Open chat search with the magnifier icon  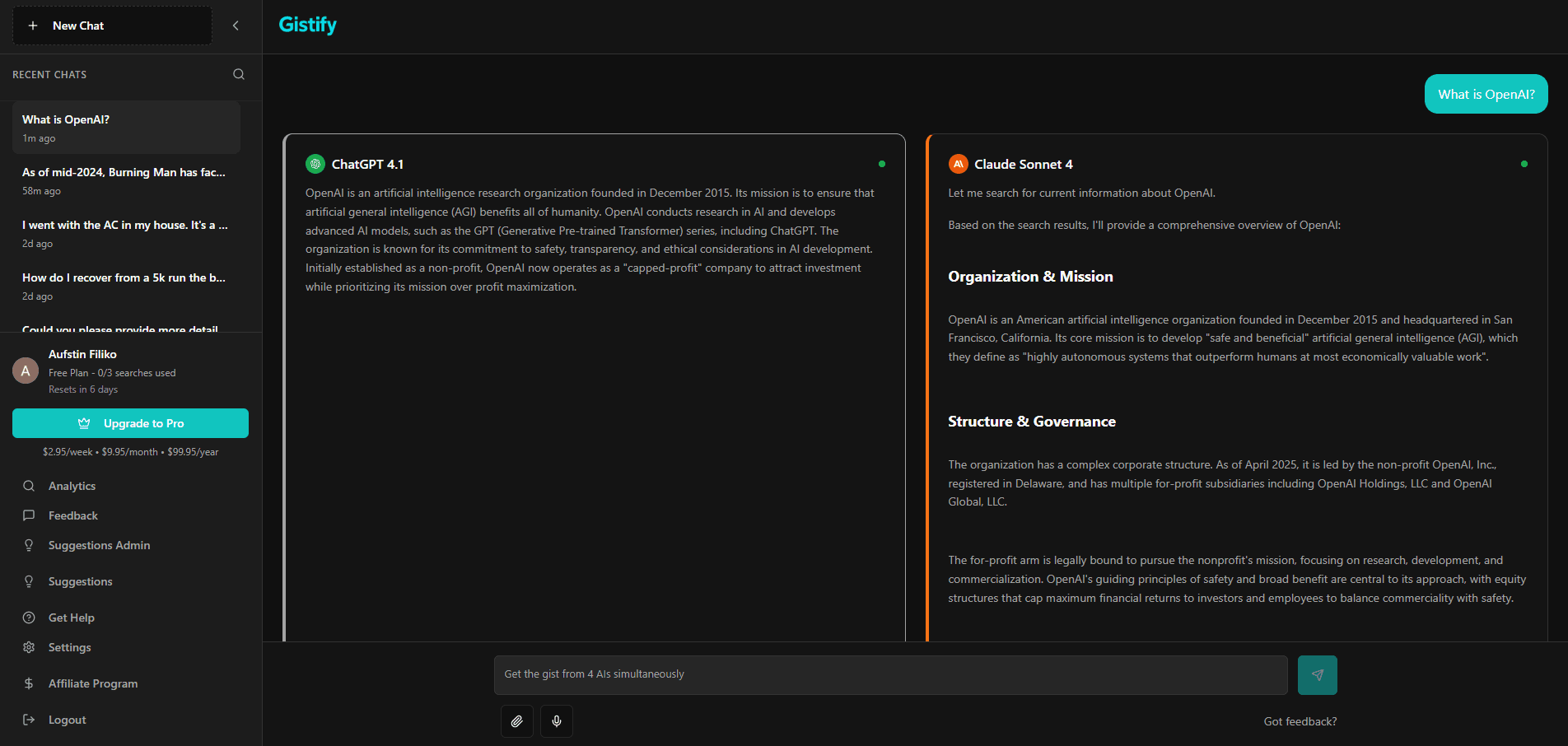[x=238, y=74]
